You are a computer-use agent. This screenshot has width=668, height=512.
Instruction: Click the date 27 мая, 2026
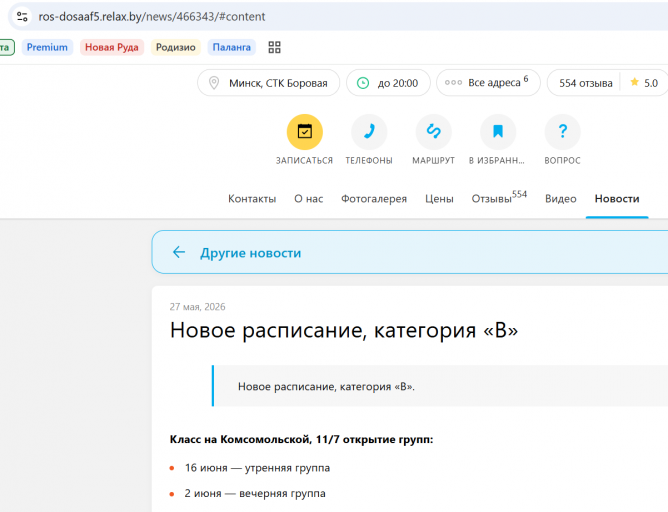[197, 307]
